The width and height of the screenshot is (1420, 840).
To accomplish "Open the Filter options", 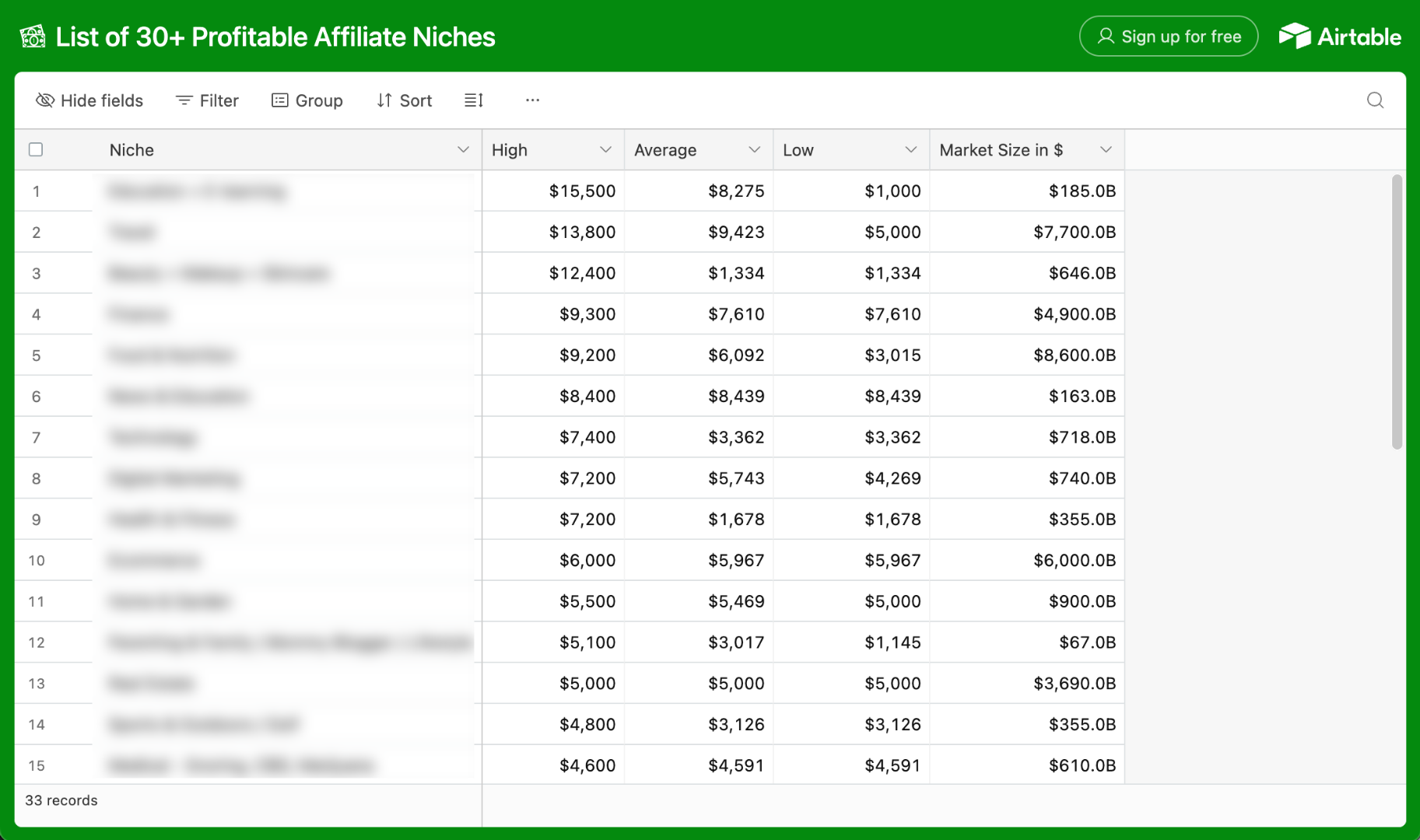I will point(207,100).
